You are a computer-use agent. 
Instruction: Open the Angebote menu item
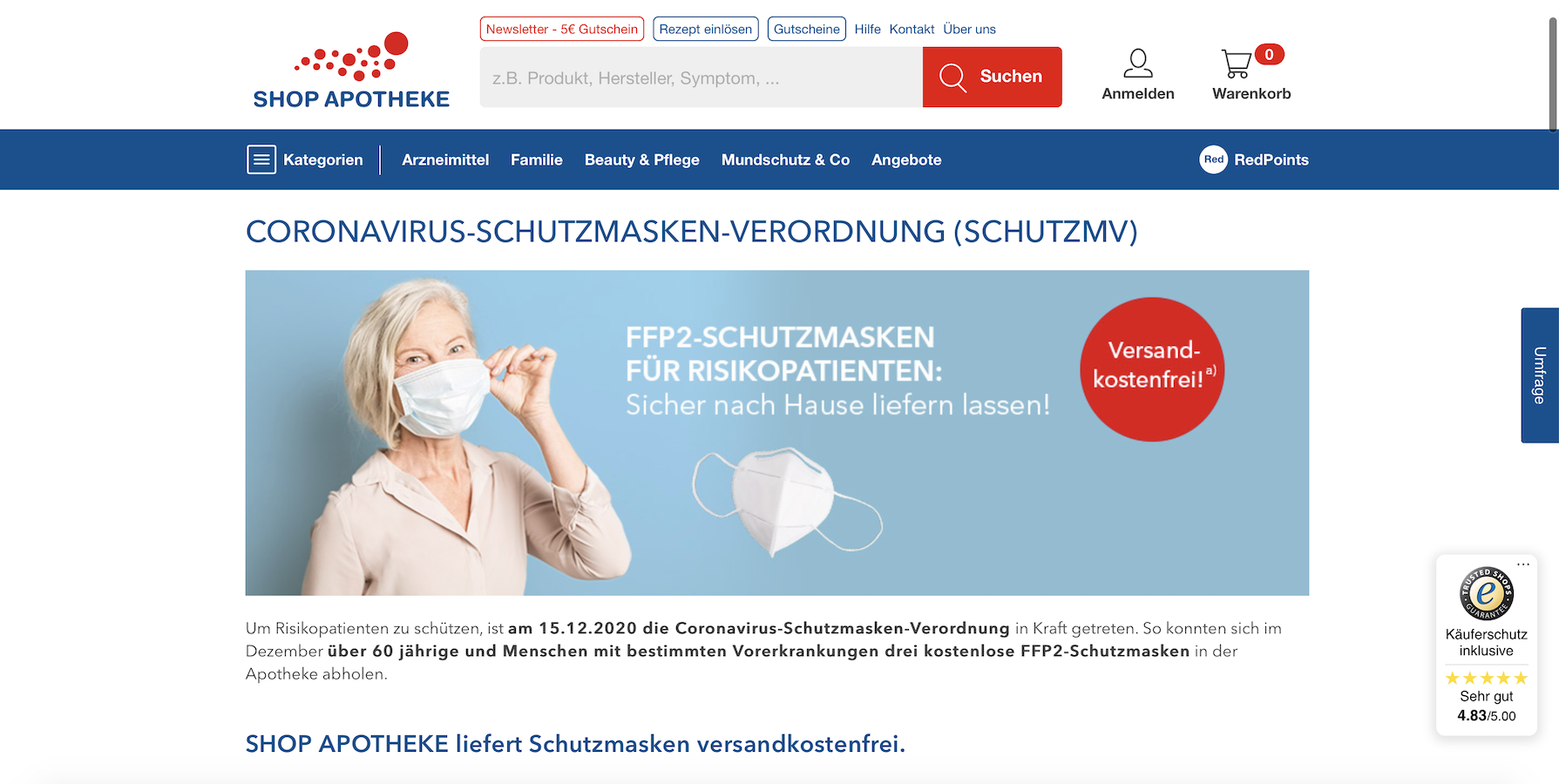pos(906,159)
